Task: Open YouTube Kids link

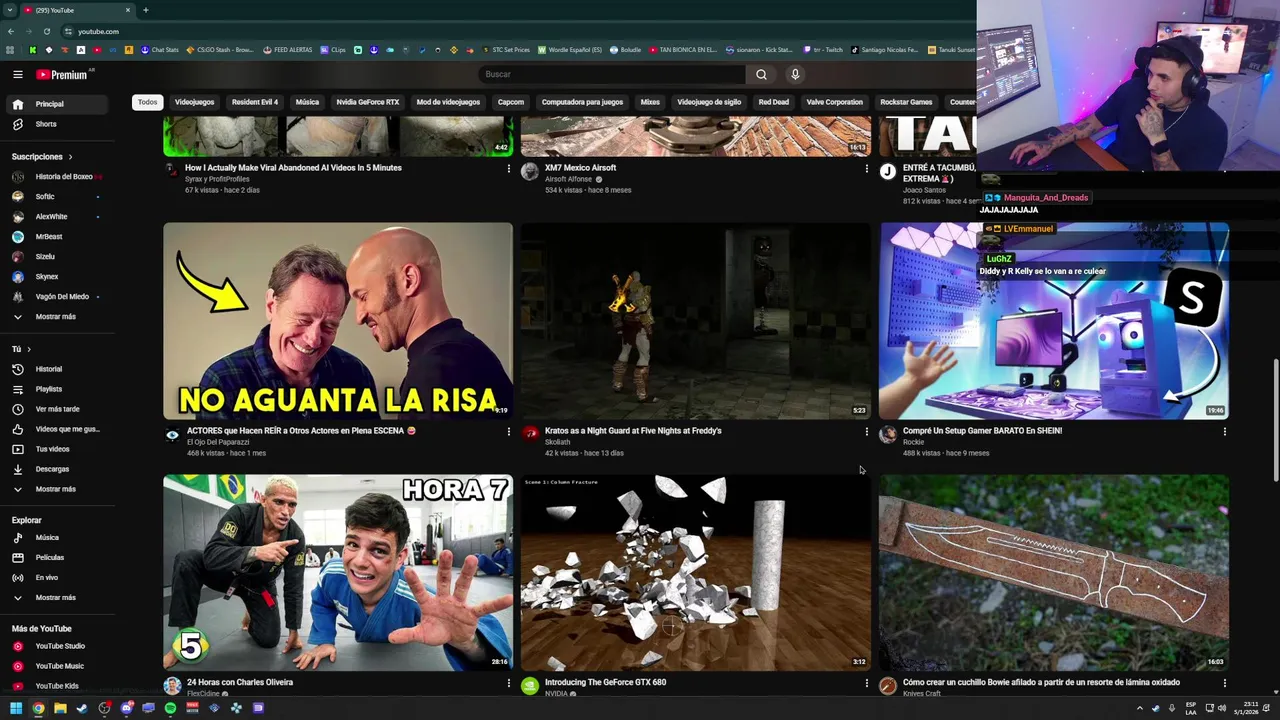Action: point(56,686)
